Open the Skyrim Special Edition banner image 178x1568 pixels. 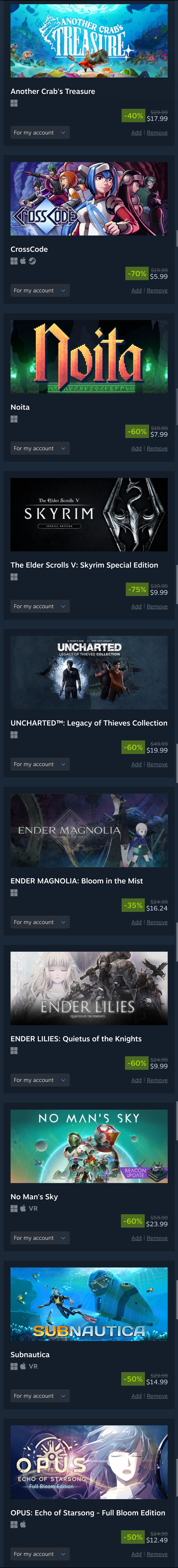(x=89, y=514)
